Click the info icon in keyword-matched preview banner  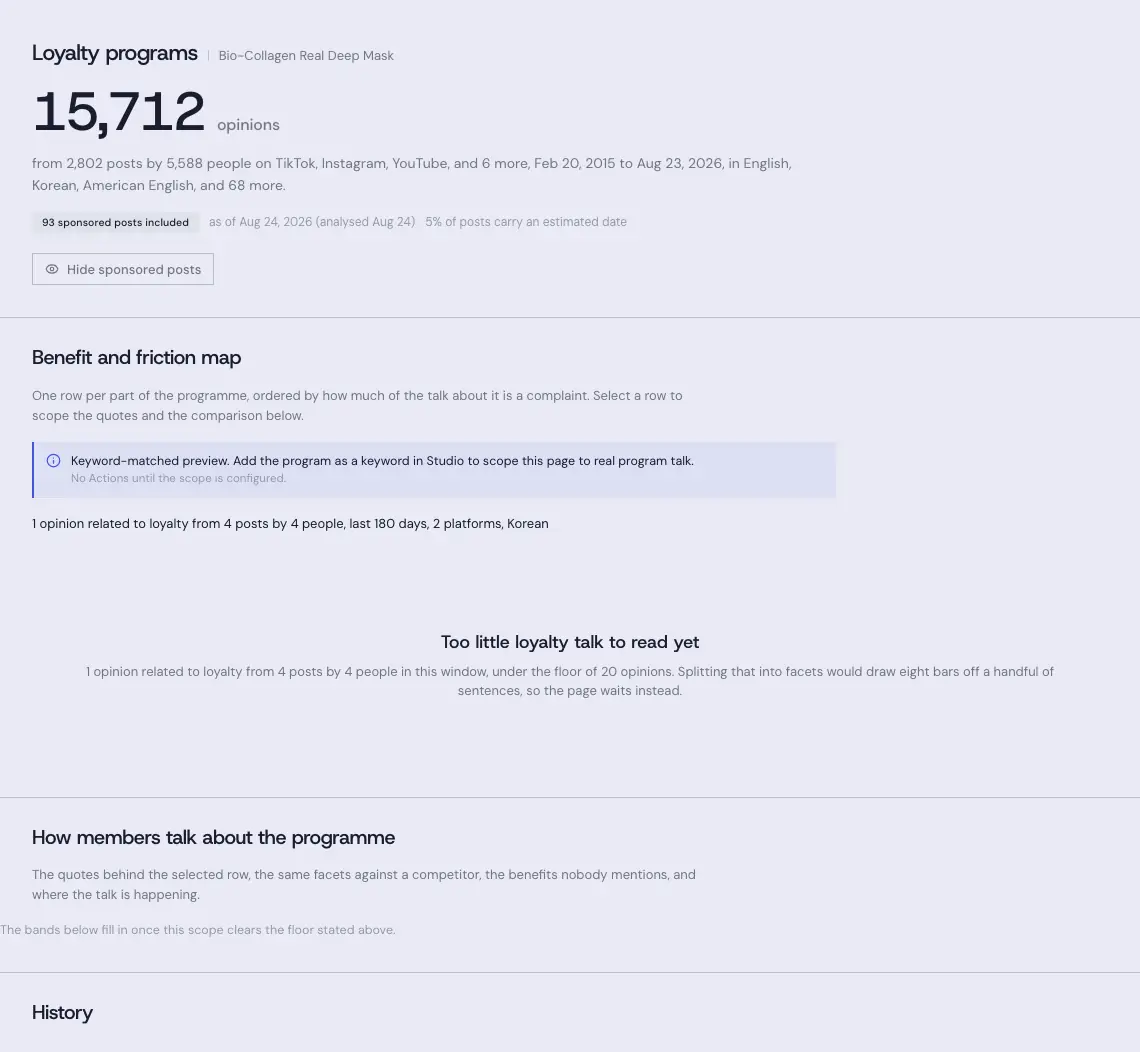pos(54,460)
